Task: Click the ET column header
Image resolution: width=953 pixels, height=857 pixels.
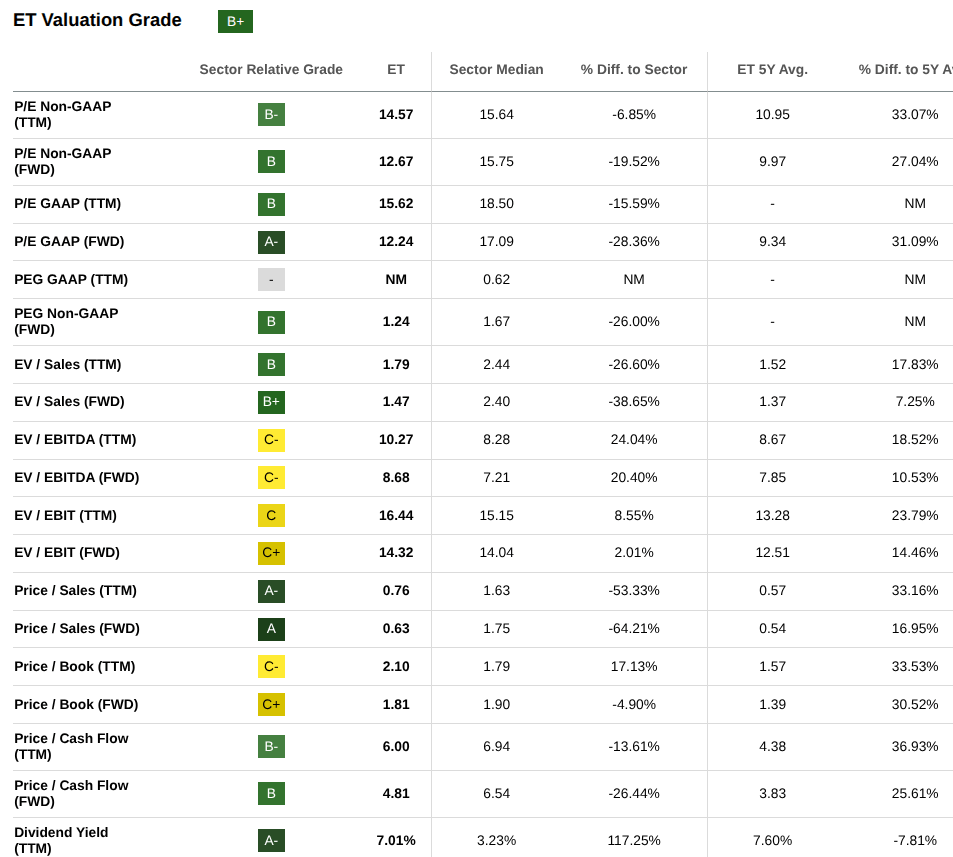Action: [396, 70]
